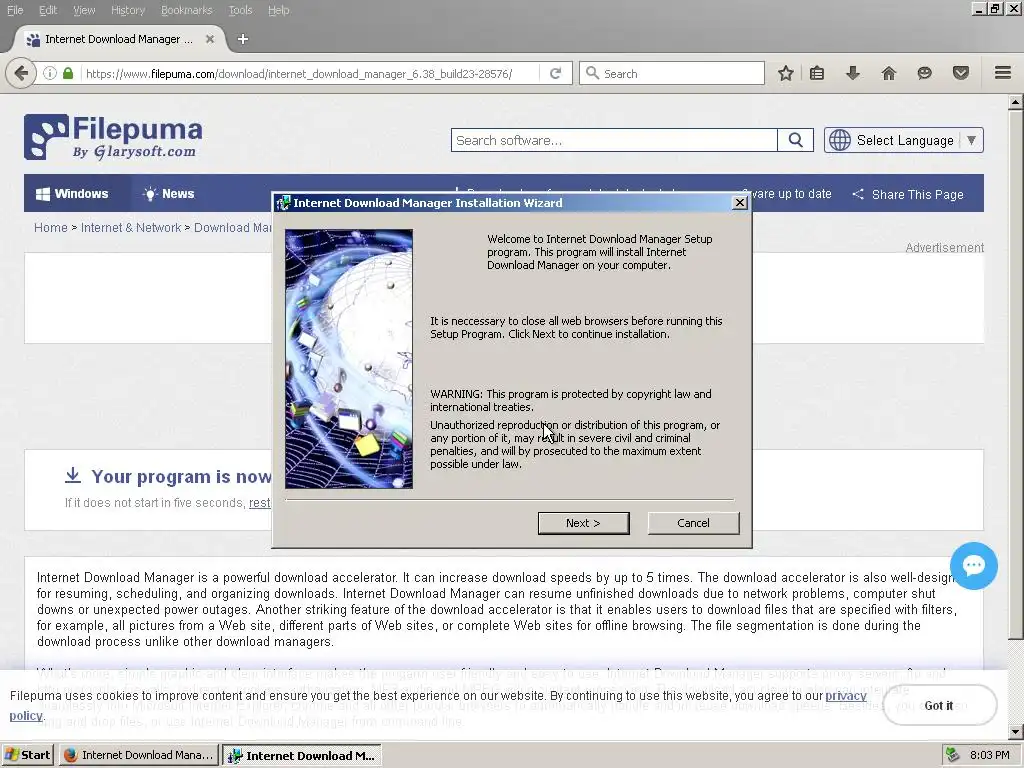Image resolution: width=1024 pixels, height=768 pixels.
Task: Expand the Select Language dropdown arrow
Action: coord(972,140)
